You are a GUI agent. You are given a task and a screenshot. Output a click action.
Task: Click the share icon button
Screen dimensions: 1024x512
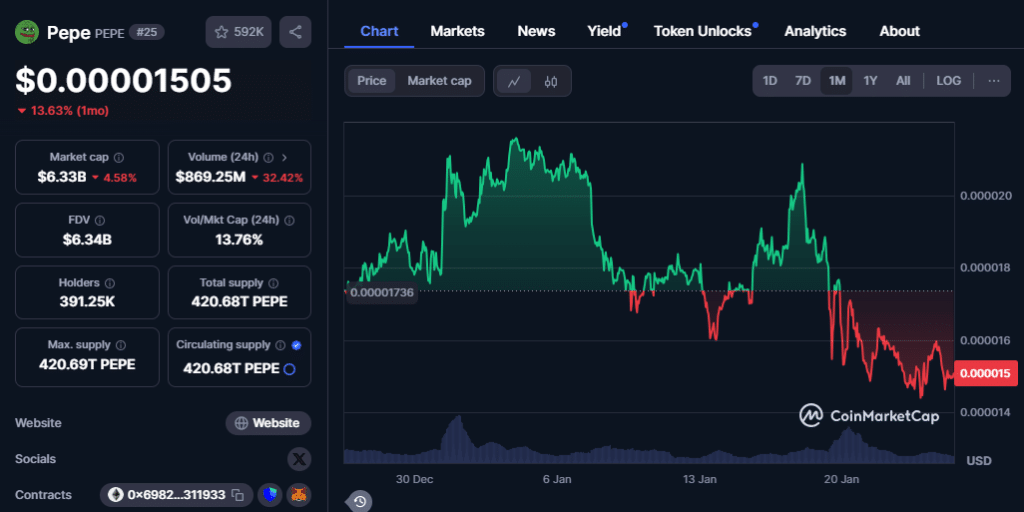(295, 32)
